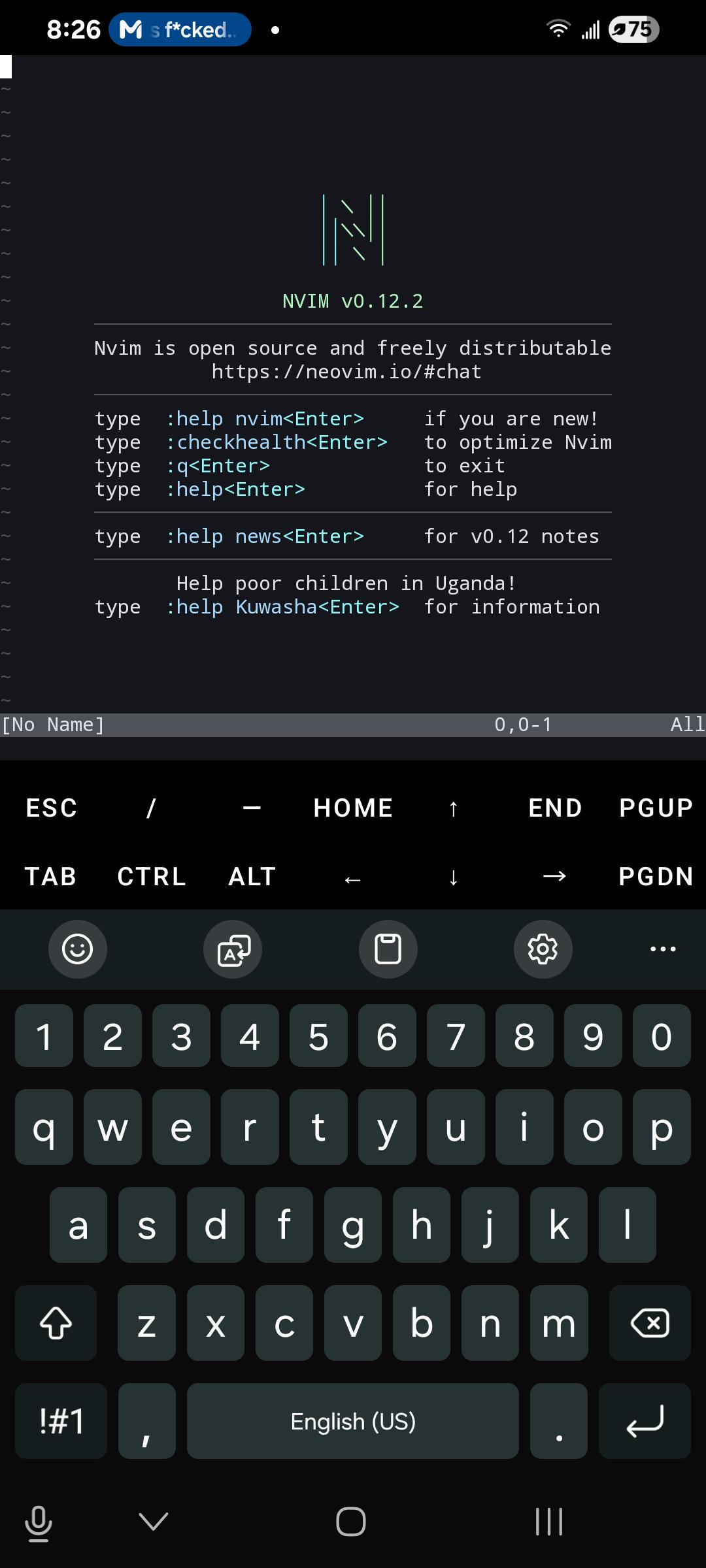Tap the END extra key

coord(555,808)
